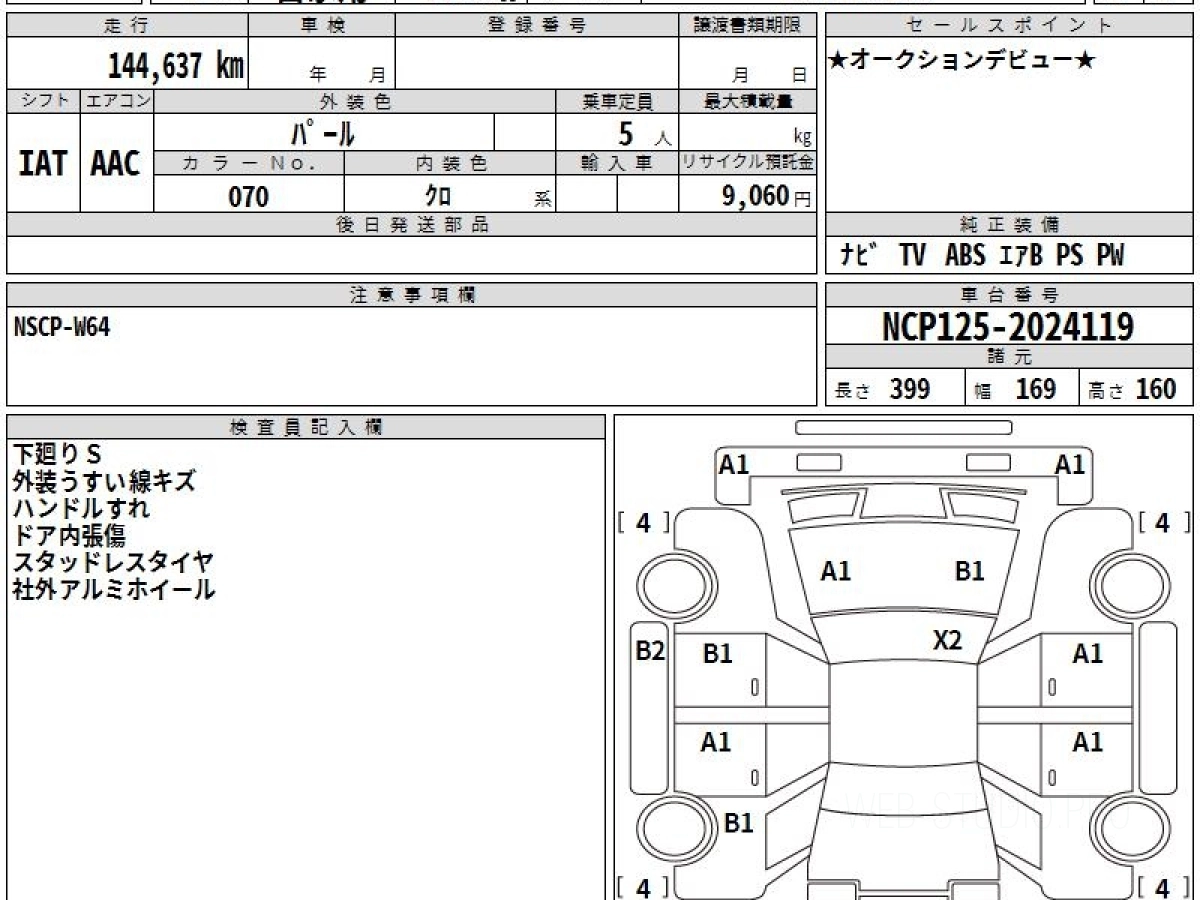Click B1 mark on the left rear fender
The height and width of the screenshot is (900, 1200).
[739, 823]
